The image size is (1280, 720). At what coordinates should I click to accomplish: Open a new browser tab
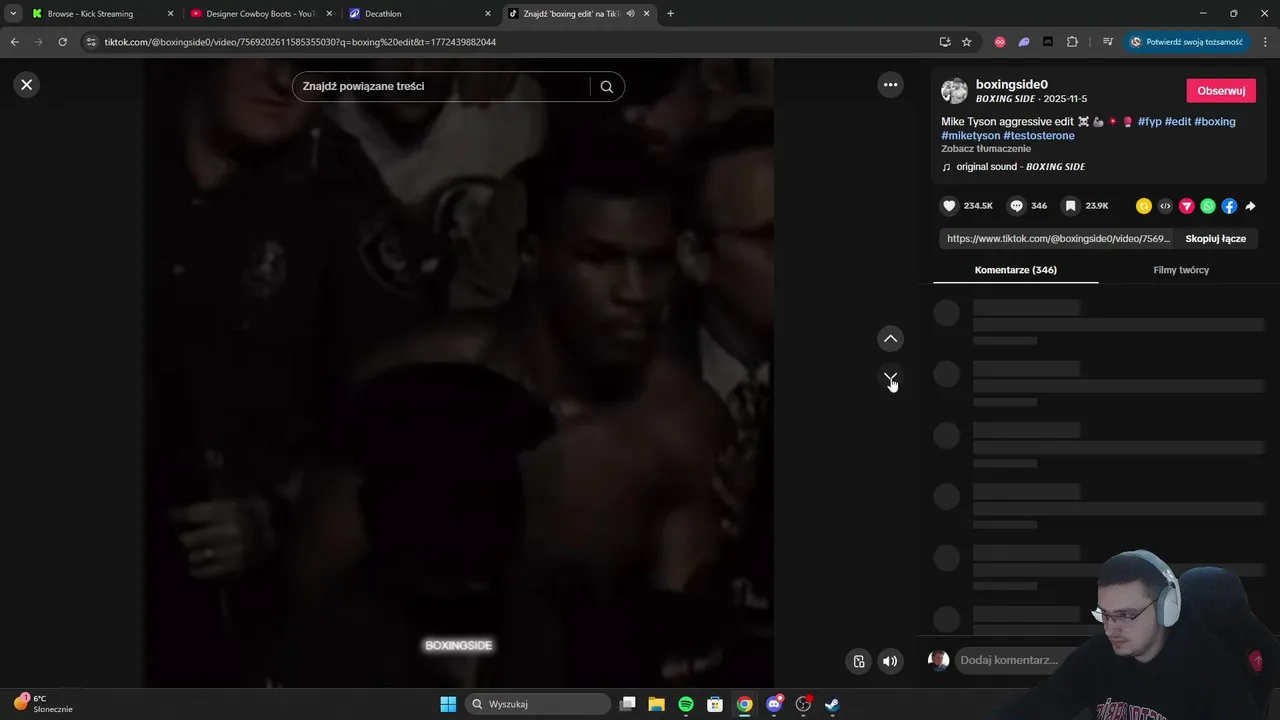tap(670, 14)
